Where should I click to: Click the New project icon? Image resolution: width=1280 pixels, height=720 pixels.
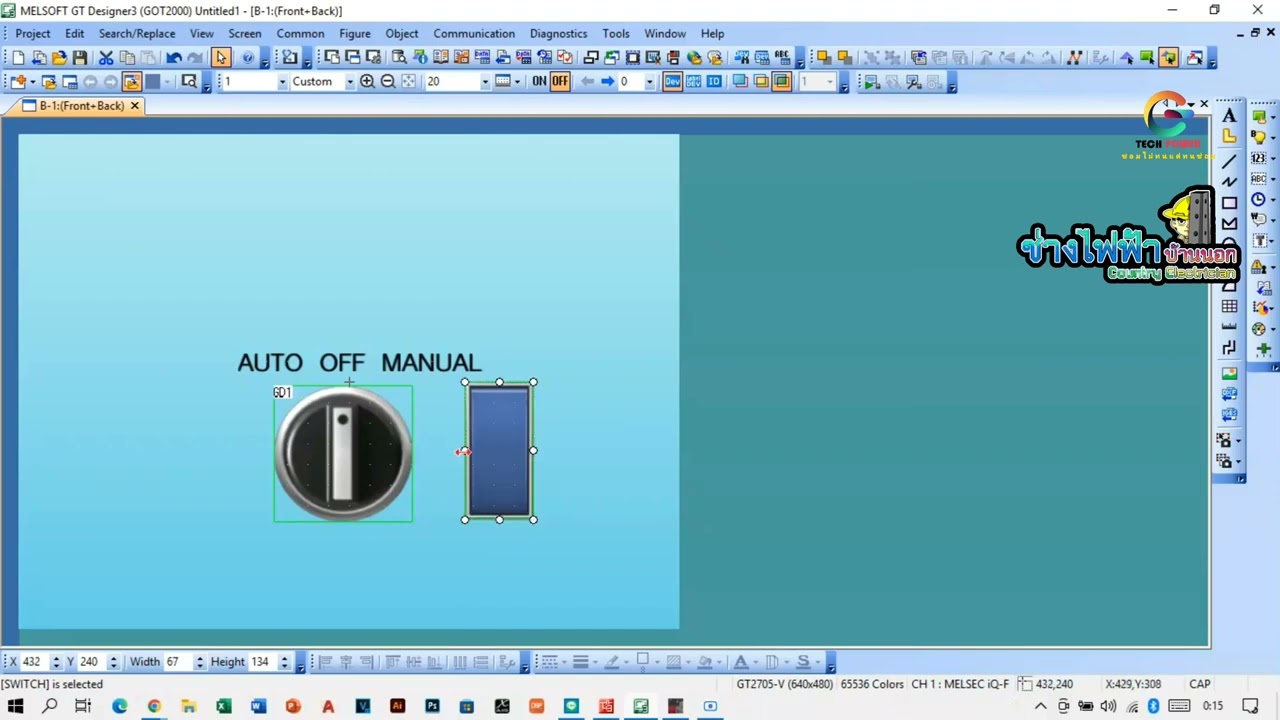(18, 58)
